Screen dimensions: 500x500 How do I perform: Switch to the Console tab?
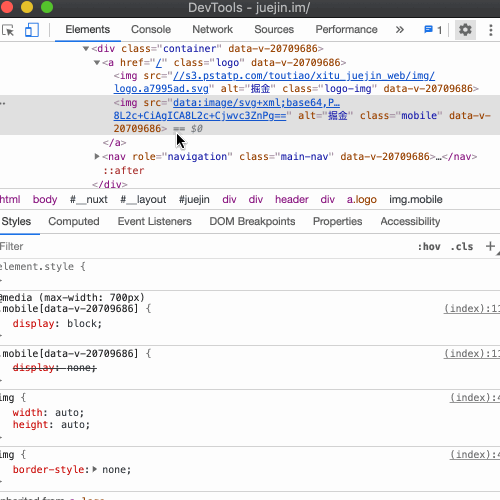pyautogui.click(x=151, y=29)
